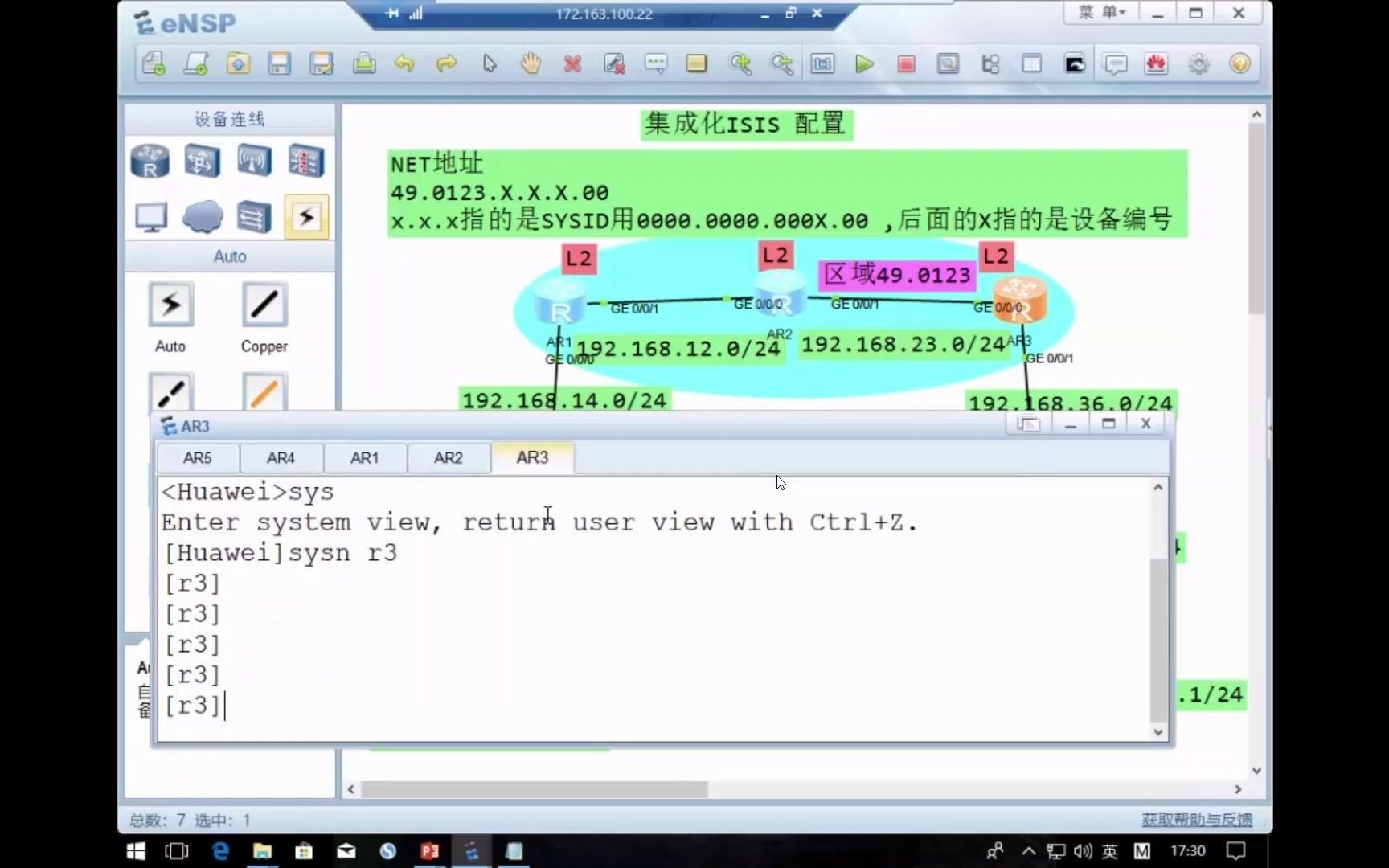Stop devices with the red stop button
The image size is (1389, 868).
pos(907,63)
